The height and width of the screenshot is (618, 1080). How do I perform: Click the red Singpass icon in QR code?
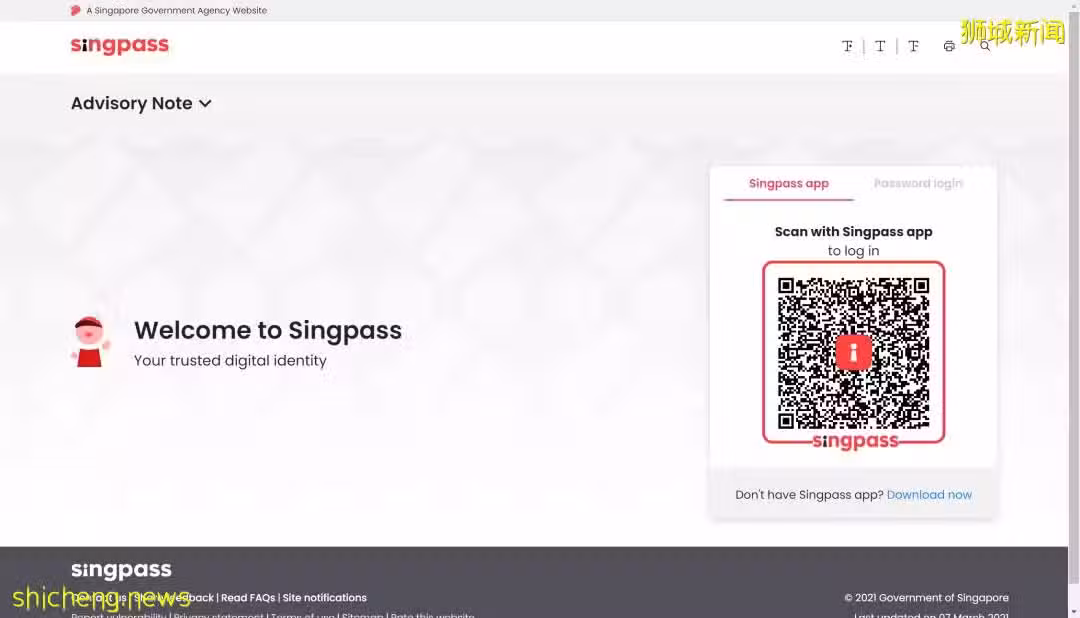point(853,352)
